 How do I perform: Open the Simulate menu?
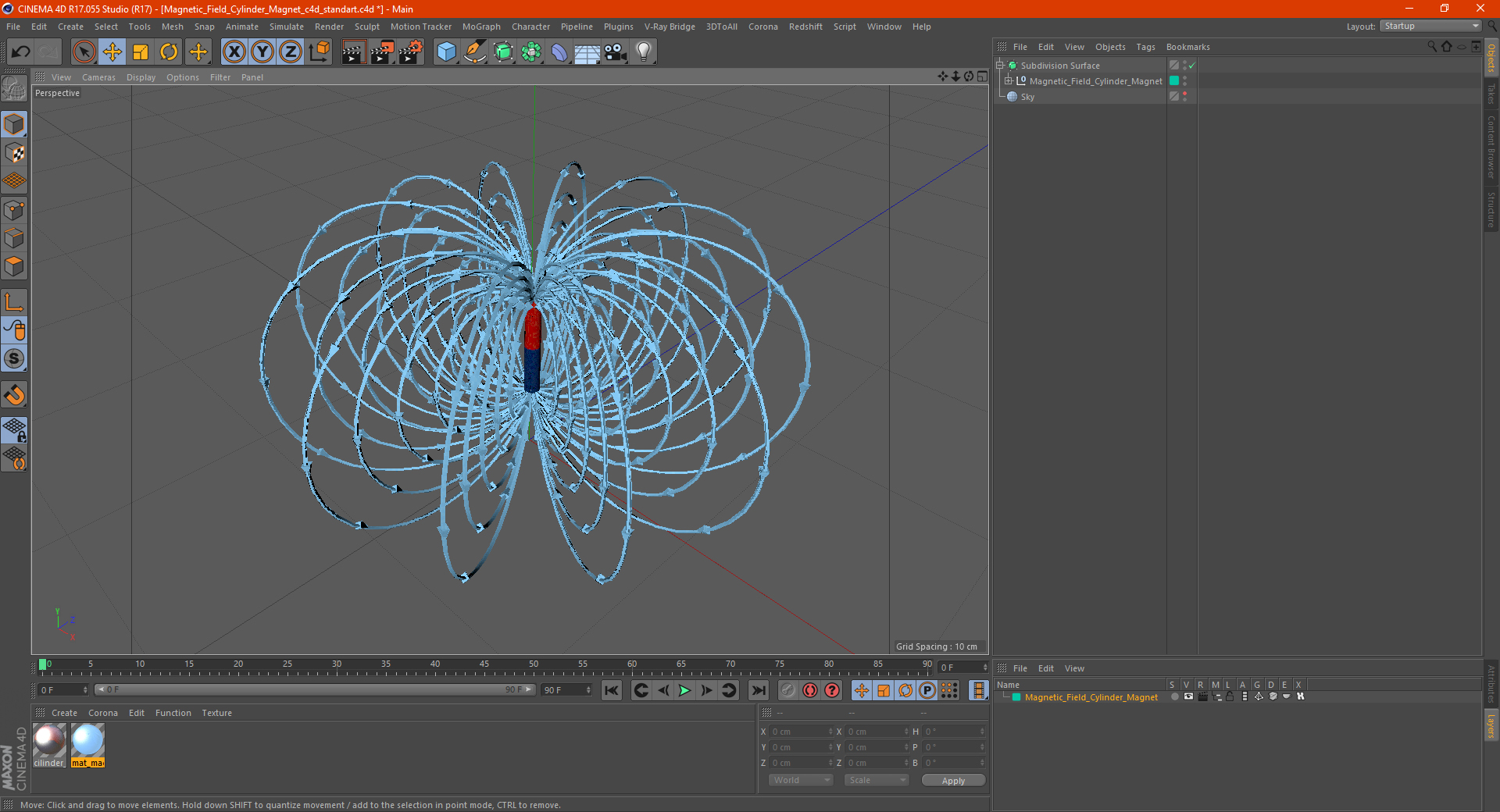tap(287, 27)
